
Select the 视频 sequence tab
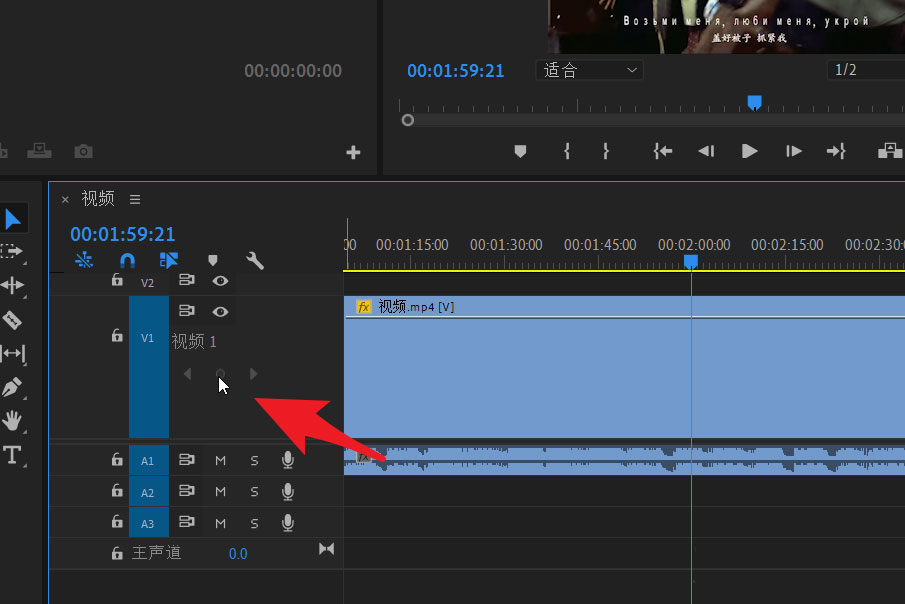98,199
